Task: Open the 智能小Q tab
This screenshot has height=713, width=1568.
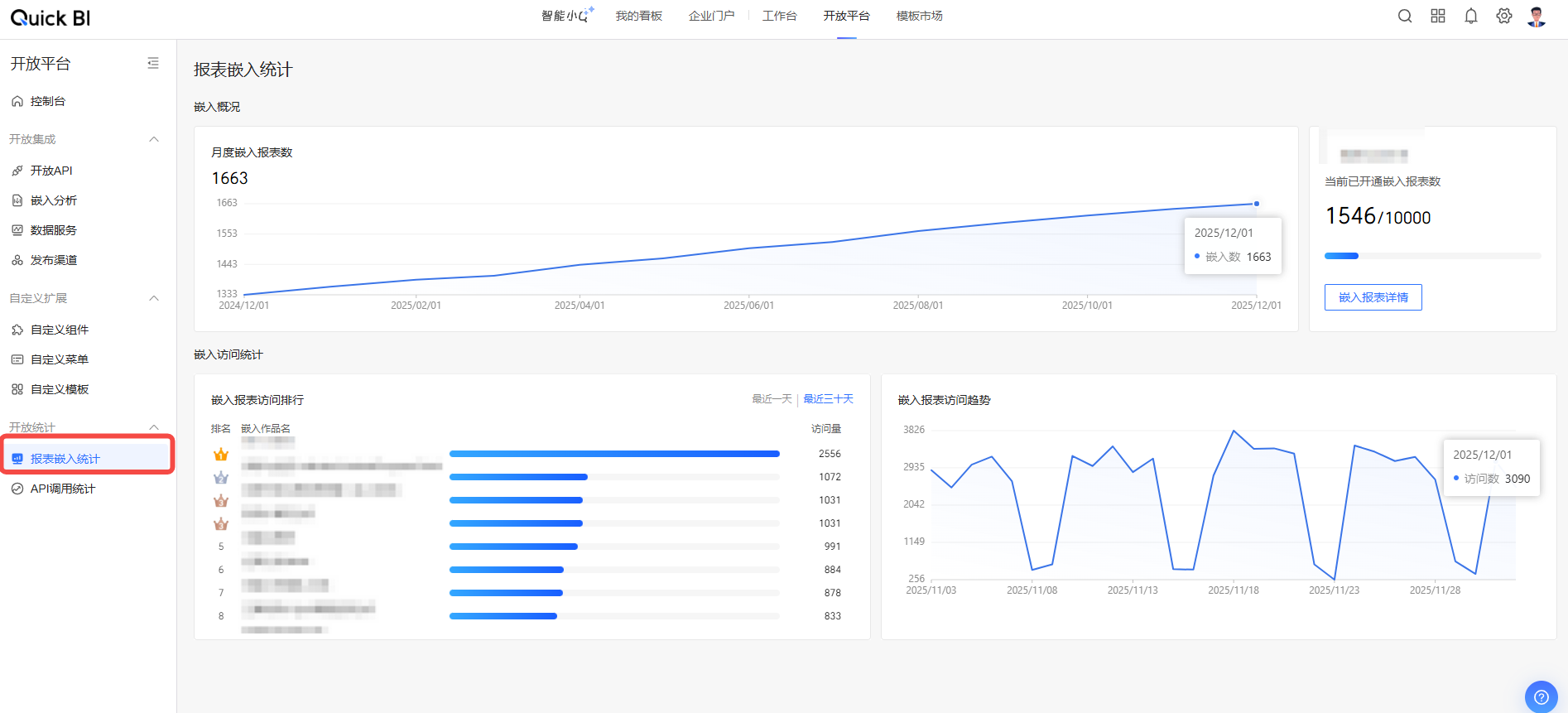Action: pos(567,16)
